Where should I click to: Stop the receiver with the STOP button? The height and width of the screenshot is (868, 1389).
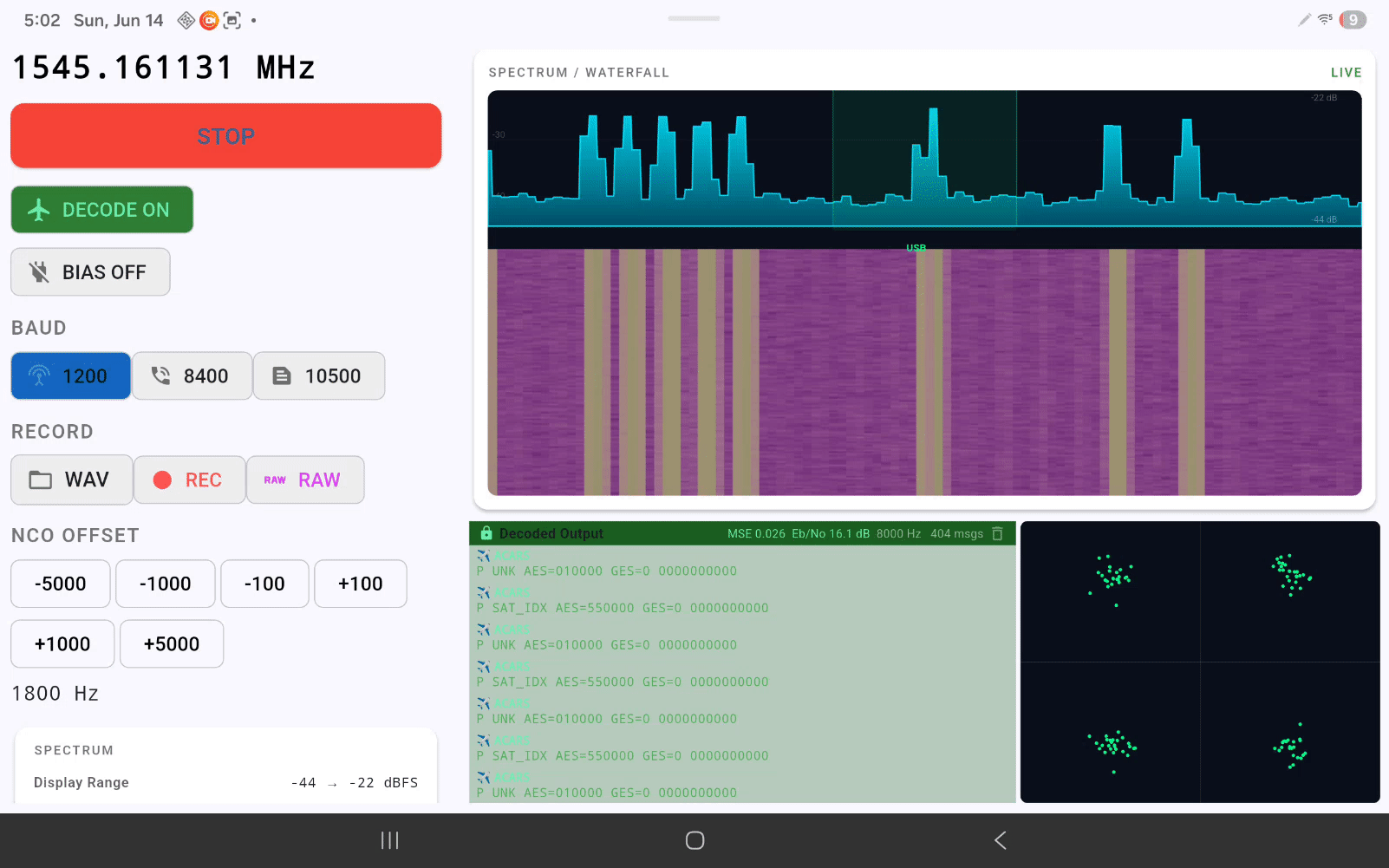coord(226,136)
